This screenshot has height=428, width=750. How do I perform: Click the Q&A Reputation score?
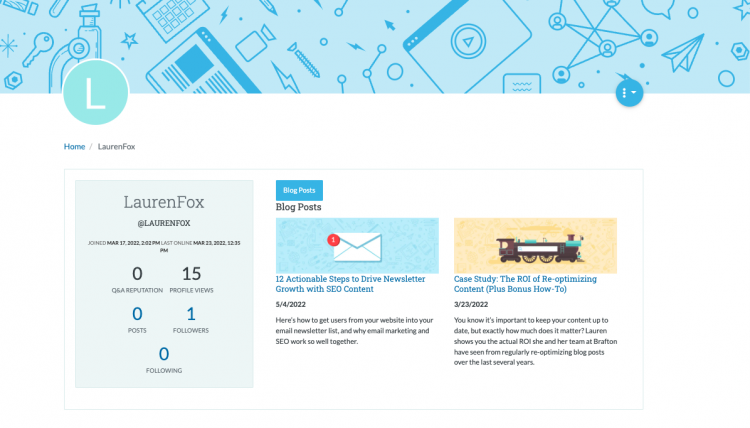pyautogui.click(x=137, y=274)
